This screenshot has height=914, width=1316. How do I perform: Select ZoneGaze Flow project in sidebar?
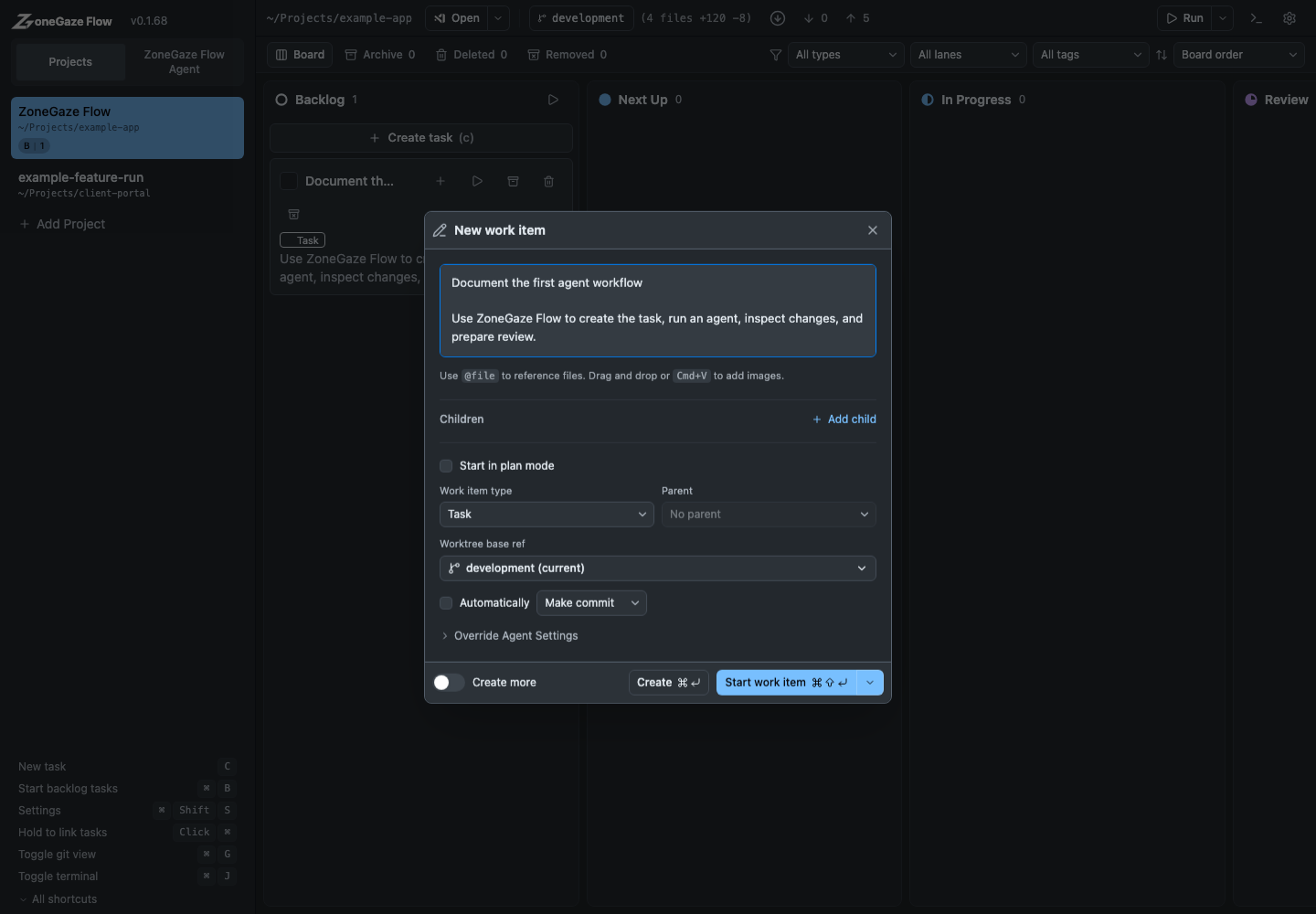[128, 128]
